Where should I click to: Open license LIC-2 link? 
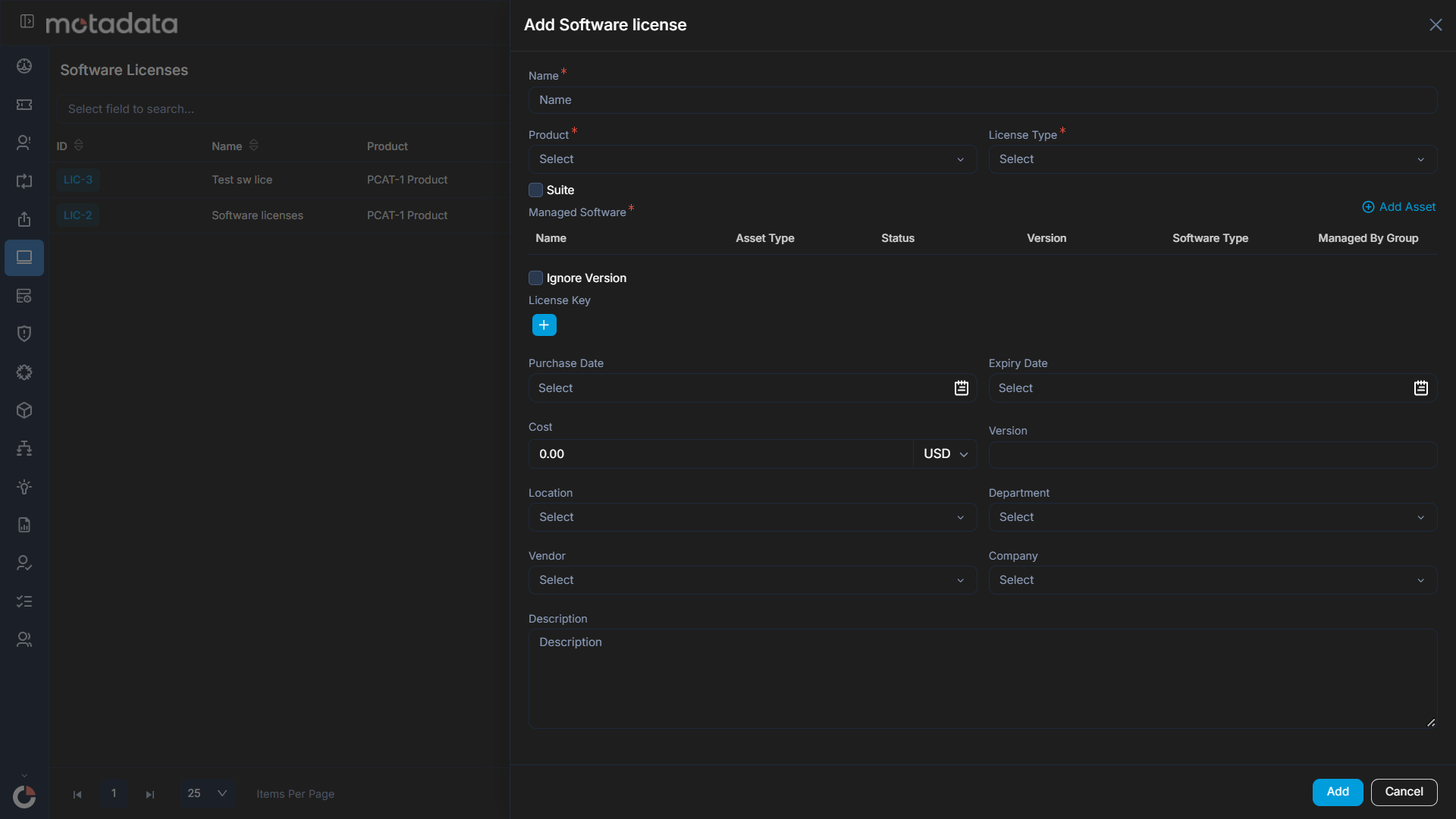[x=78, y=215]
